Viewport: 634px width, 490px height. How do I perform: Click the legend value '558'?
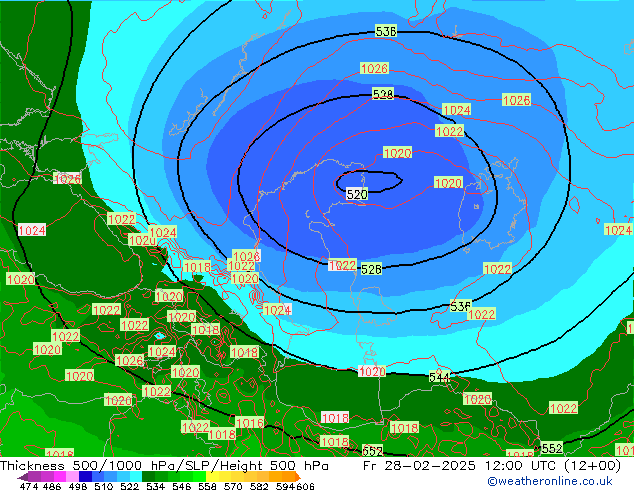207,486
